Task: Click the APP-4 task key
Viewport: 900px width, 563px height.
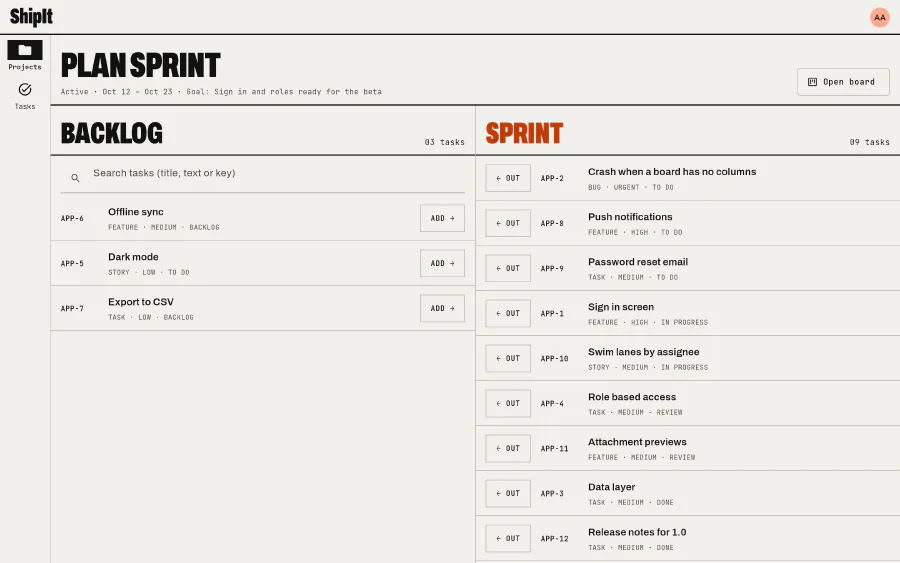Action: [552, 403]
